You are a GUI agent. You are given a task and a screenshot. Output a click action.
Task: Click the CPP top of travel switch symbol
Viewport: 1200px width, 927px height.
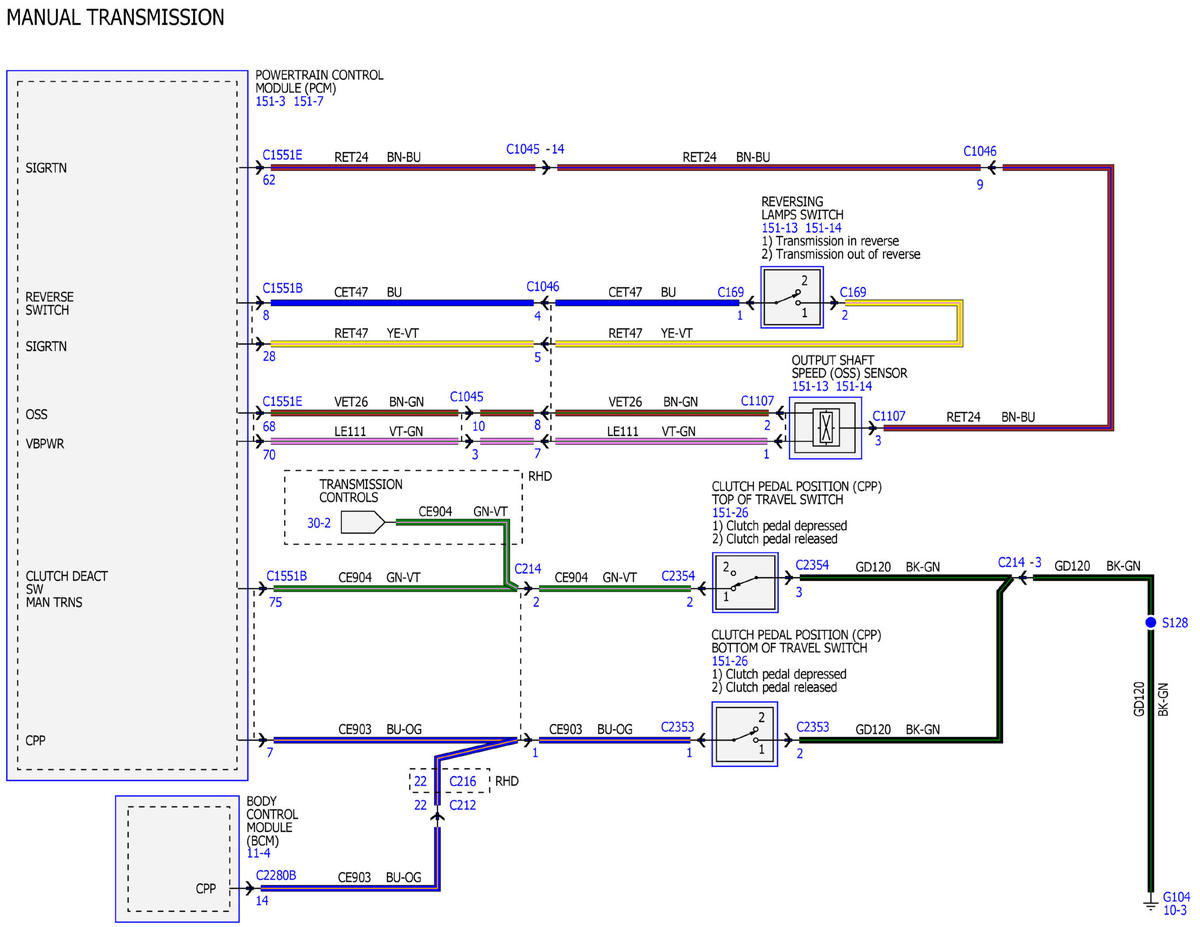(745, 581)
